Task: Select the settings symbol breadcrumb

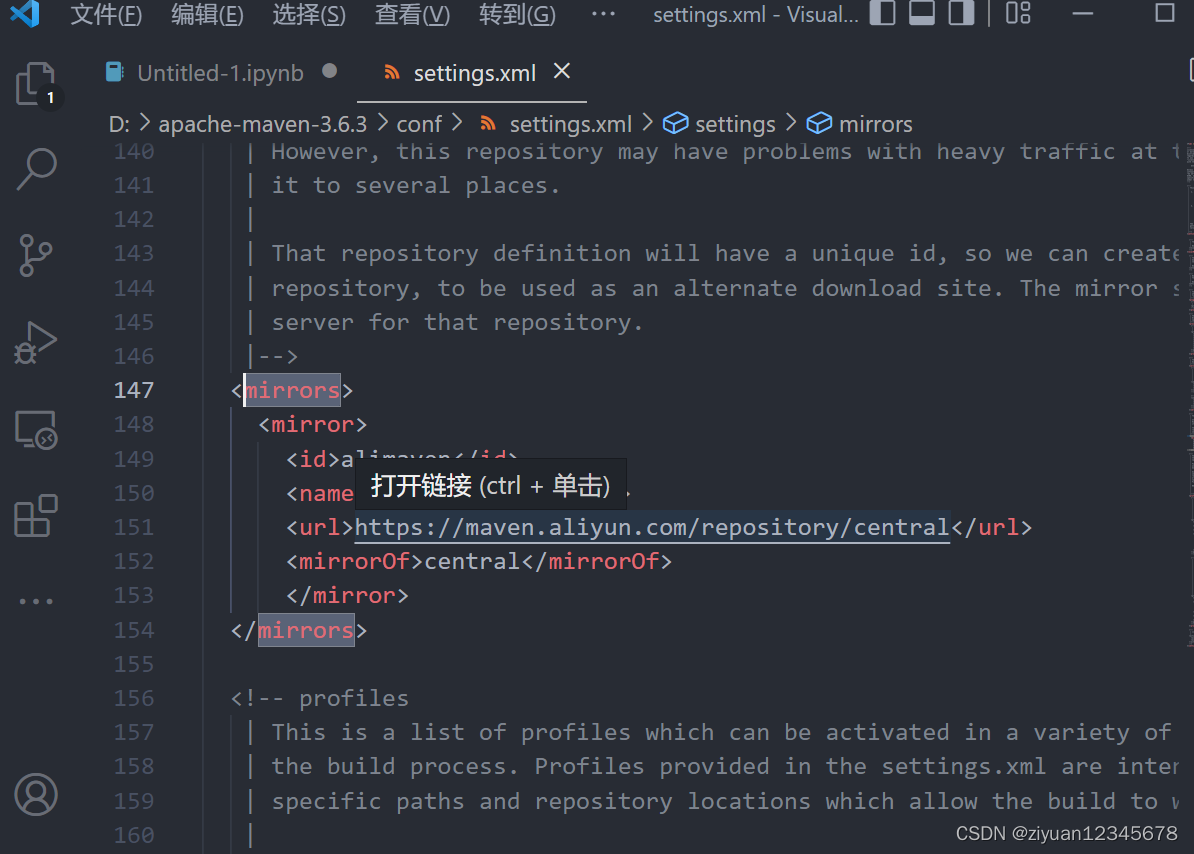Action: (735, 124)
